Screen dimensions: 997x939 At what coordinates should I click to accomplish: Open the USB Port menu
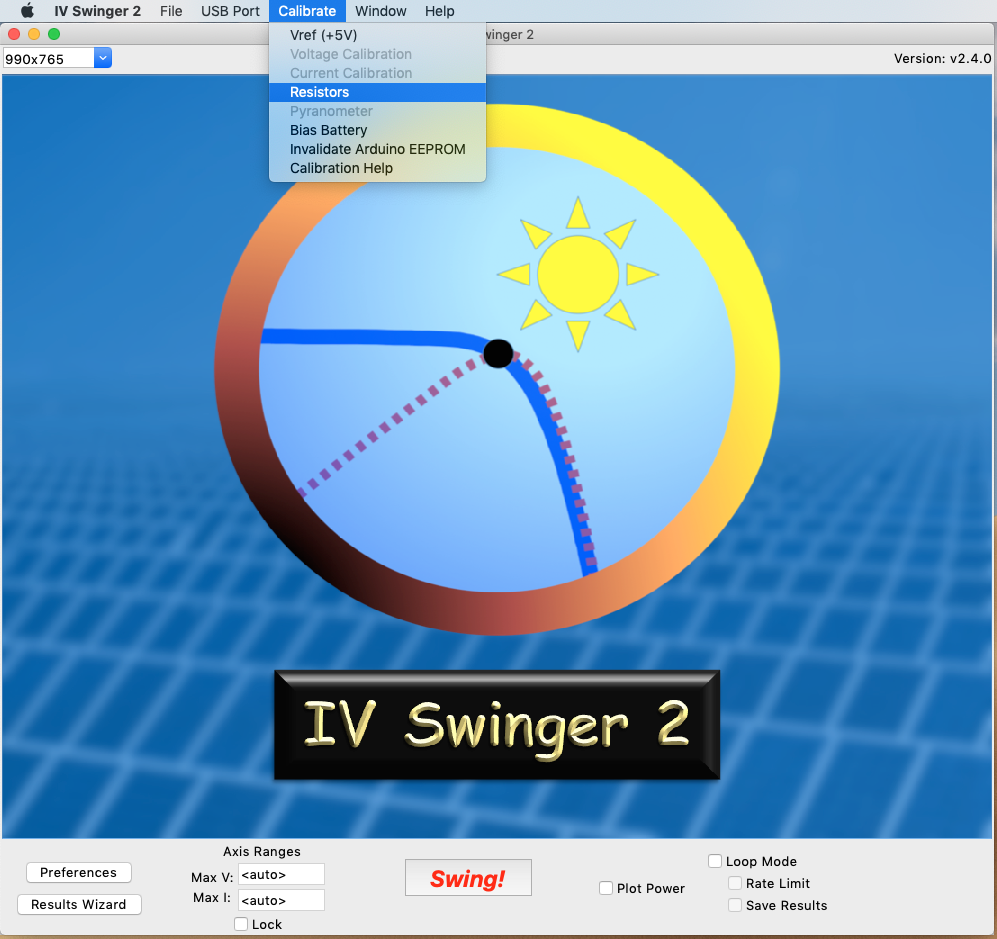pyautogui.click(x=230, y=11)
